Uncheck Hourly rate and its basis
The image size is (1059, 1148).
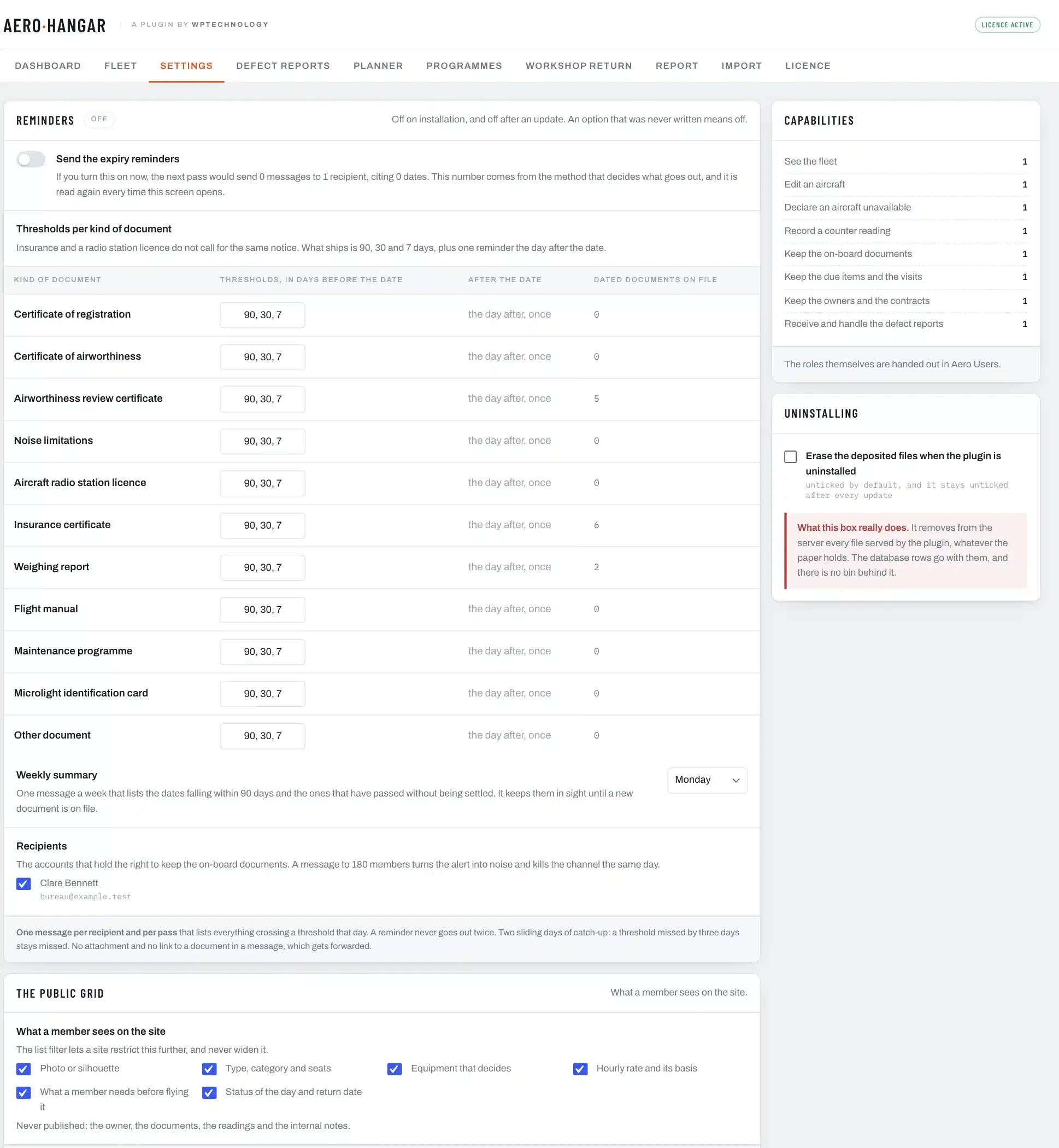[x=580, y=1069]
